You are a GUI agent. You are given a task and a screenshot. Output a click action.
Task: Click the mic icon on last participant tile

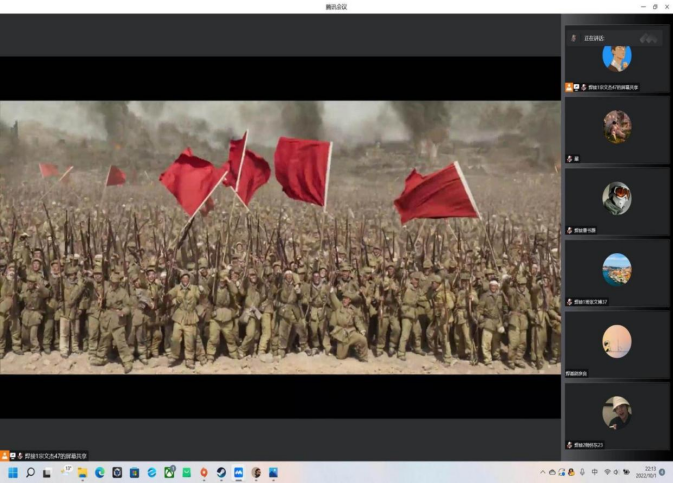570,444
